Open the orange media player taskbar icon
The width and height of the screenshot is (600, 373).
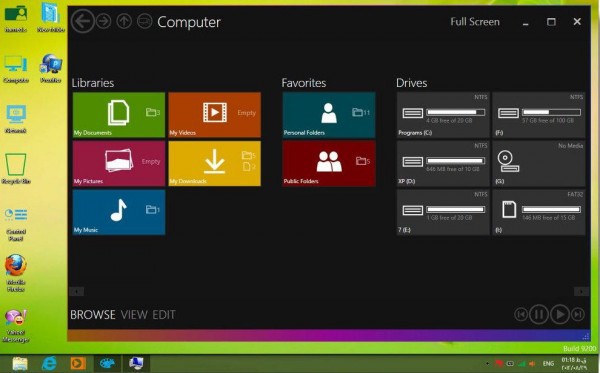78,363
